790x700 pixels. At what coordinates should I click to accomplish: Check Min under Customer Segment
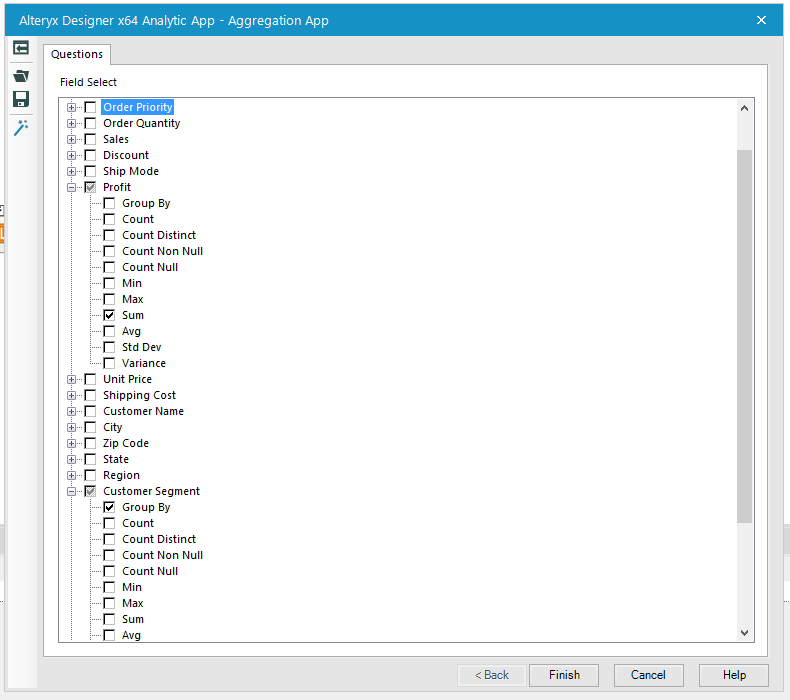[109, 587]
